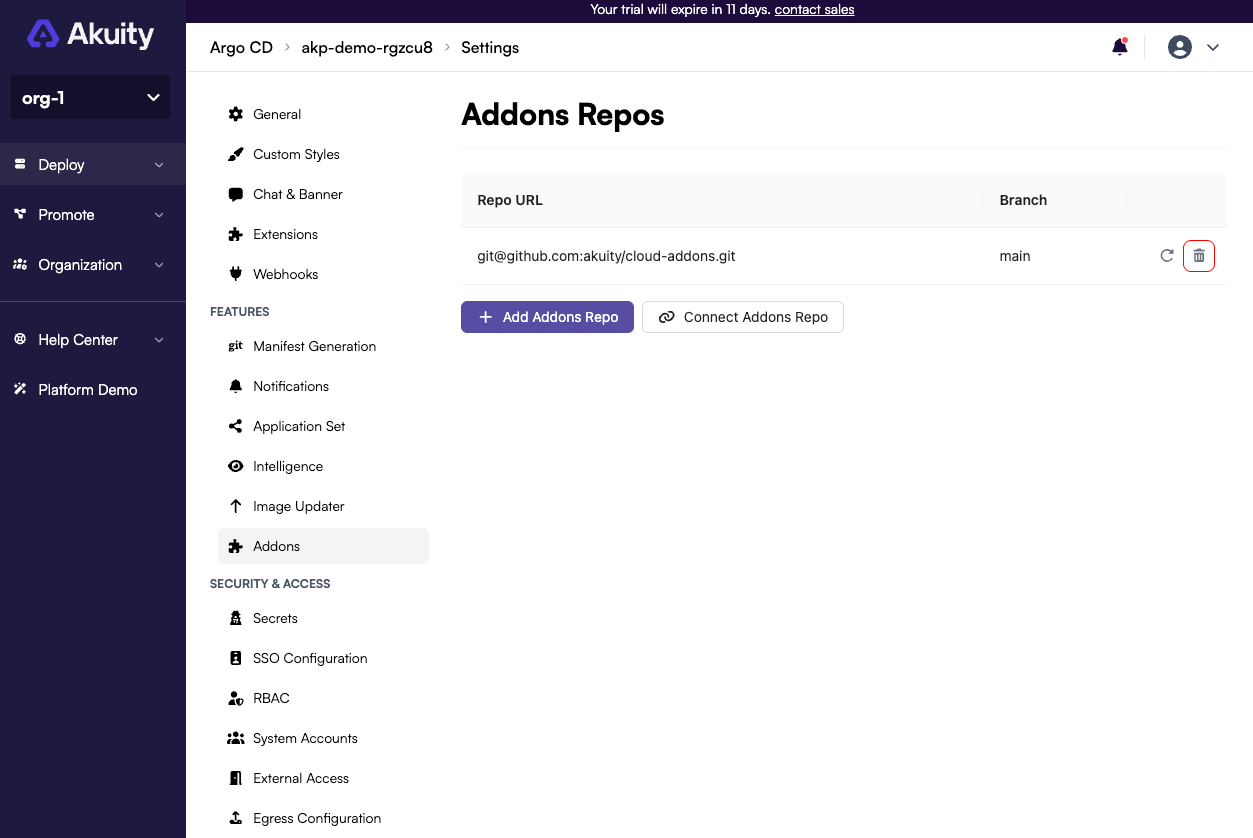Refresh the cloud-addons repo
Screen dimensions: 1253x838
[x=1166, y=256]
